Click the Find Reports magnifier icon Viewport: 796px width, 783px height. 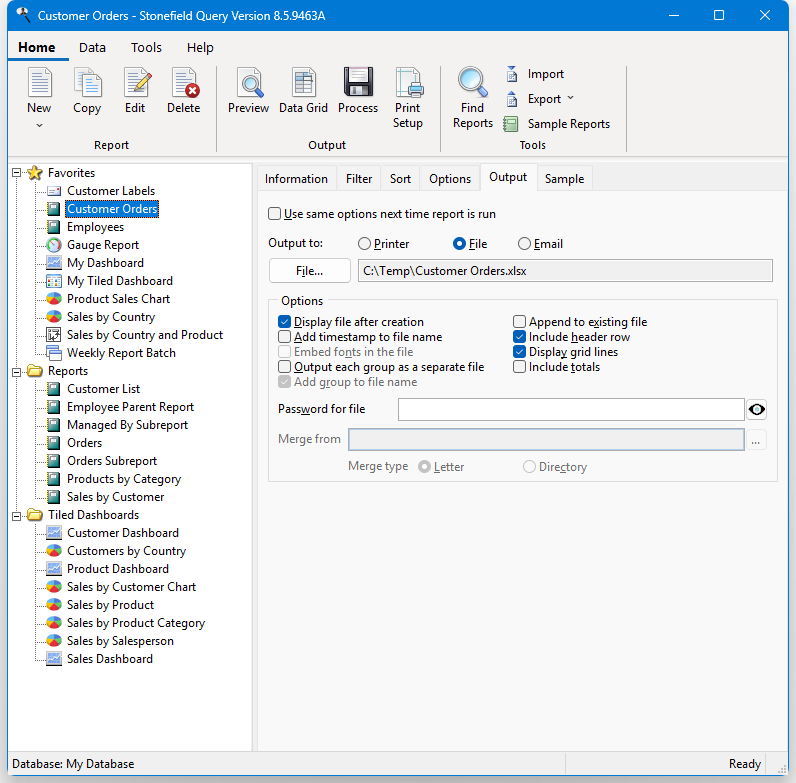tap(472, 84)
